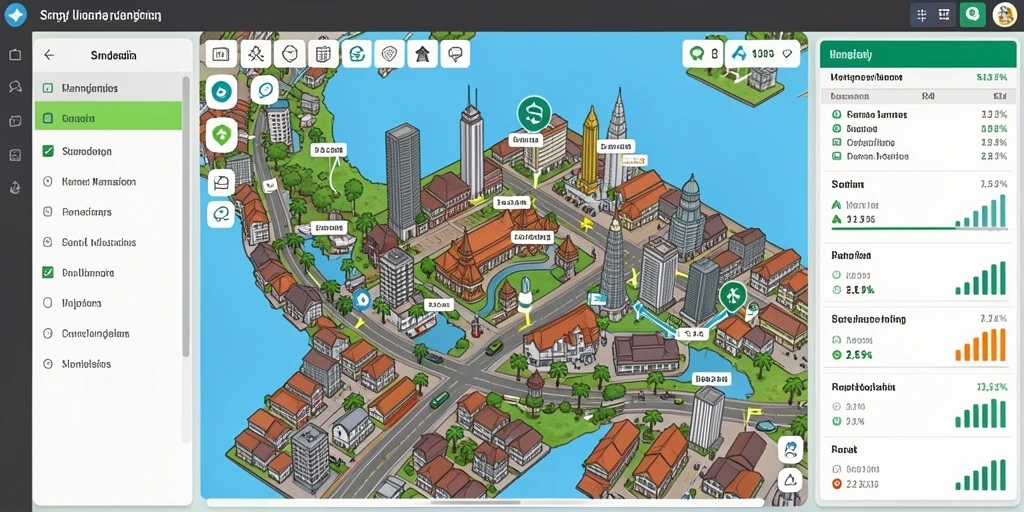Click the green header of the right statistics panel

pyautogui.click(x=918, y=55)
